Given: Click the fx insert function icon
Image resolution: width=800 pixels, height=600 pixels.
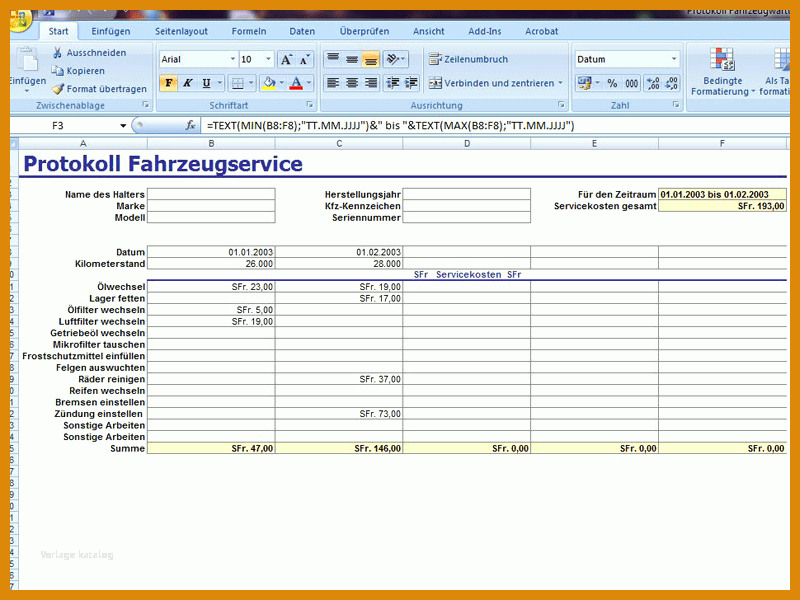Looking at the screenshot, I should pyautogui.click(x=190, y=126).
